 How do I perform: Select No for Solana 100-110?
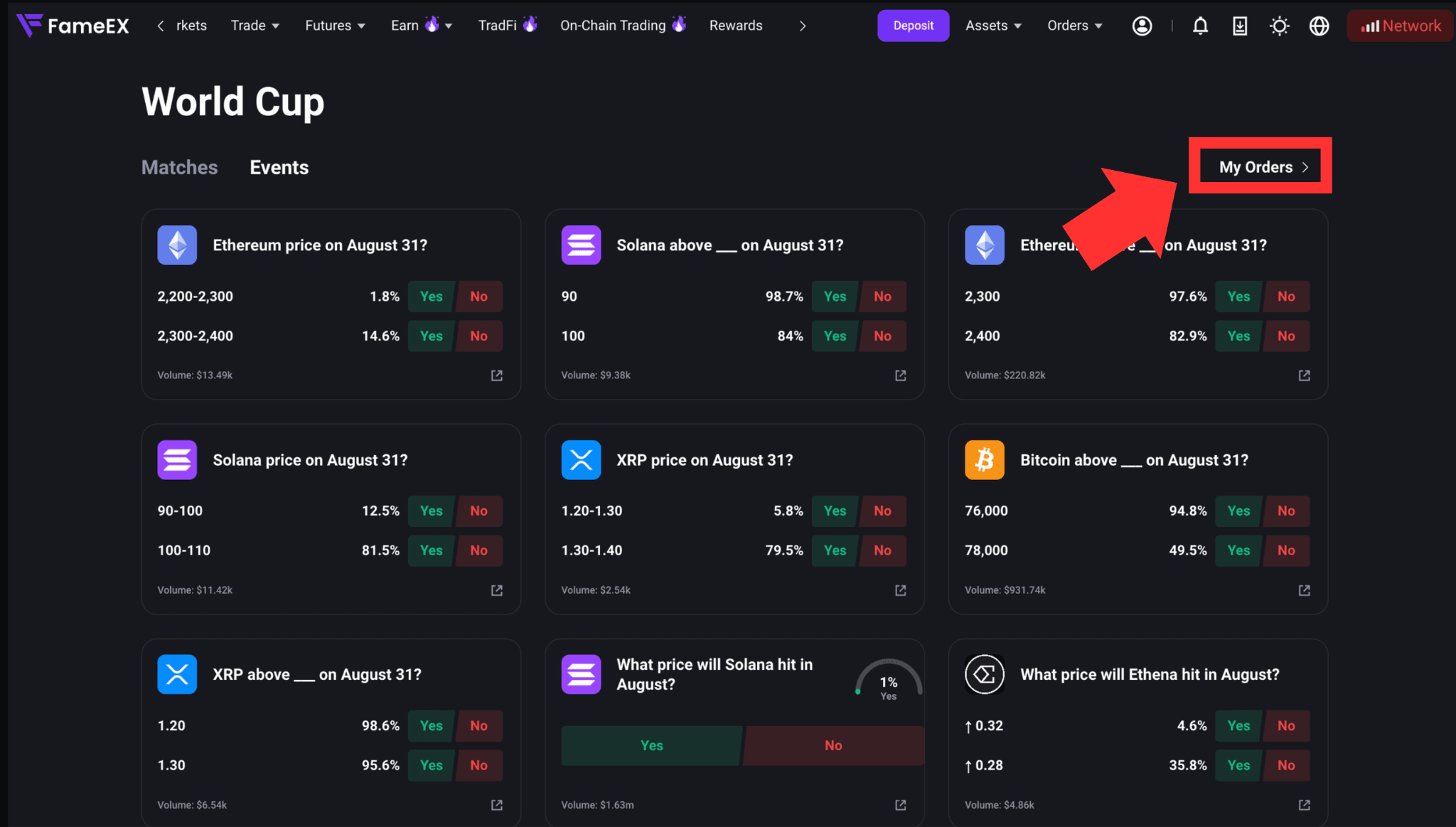(479, 551)
